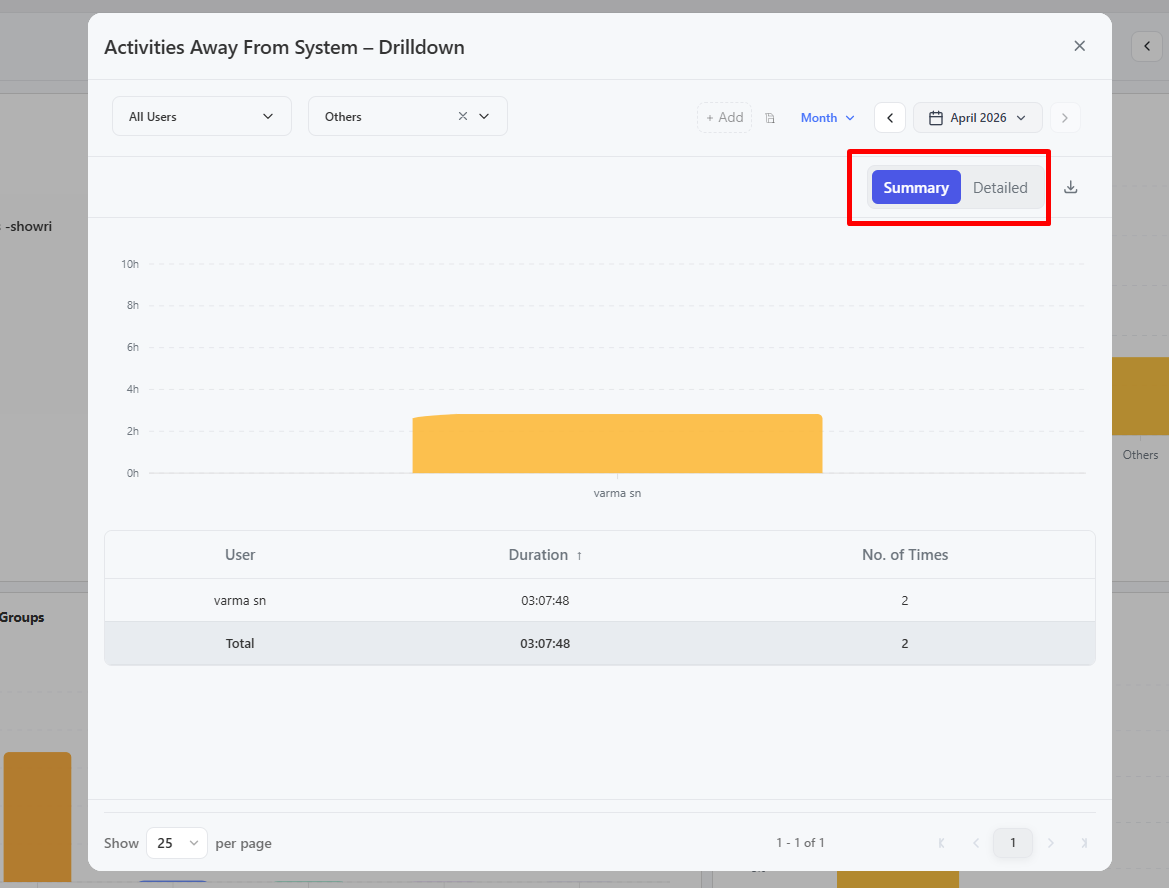The height and width of the screenshot is (888, 1169).
Task: Open the Month period dropdown
Action: click(827, 118)
